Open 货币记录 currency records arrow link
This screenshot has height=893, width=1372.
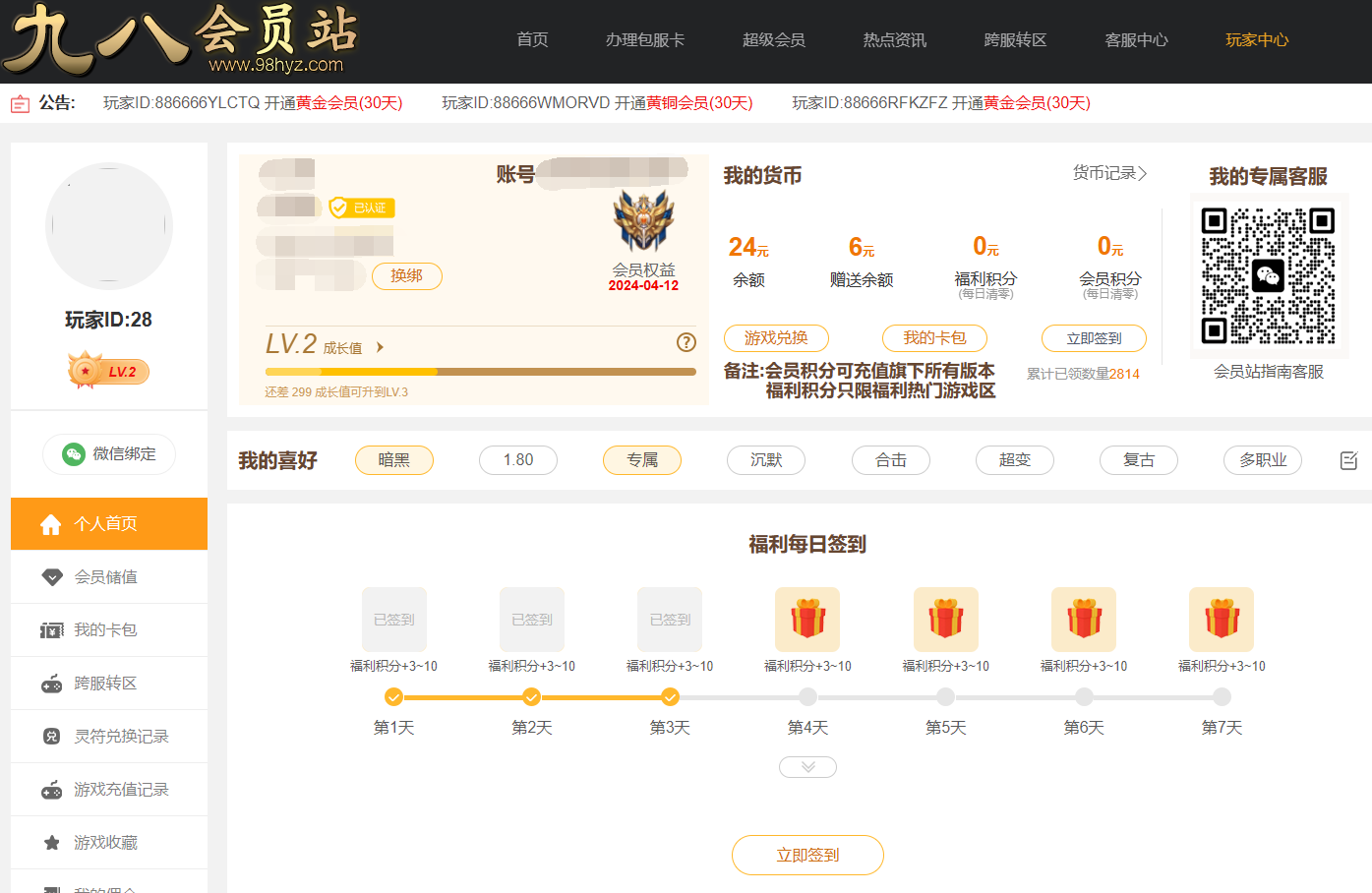point(1109,173)
